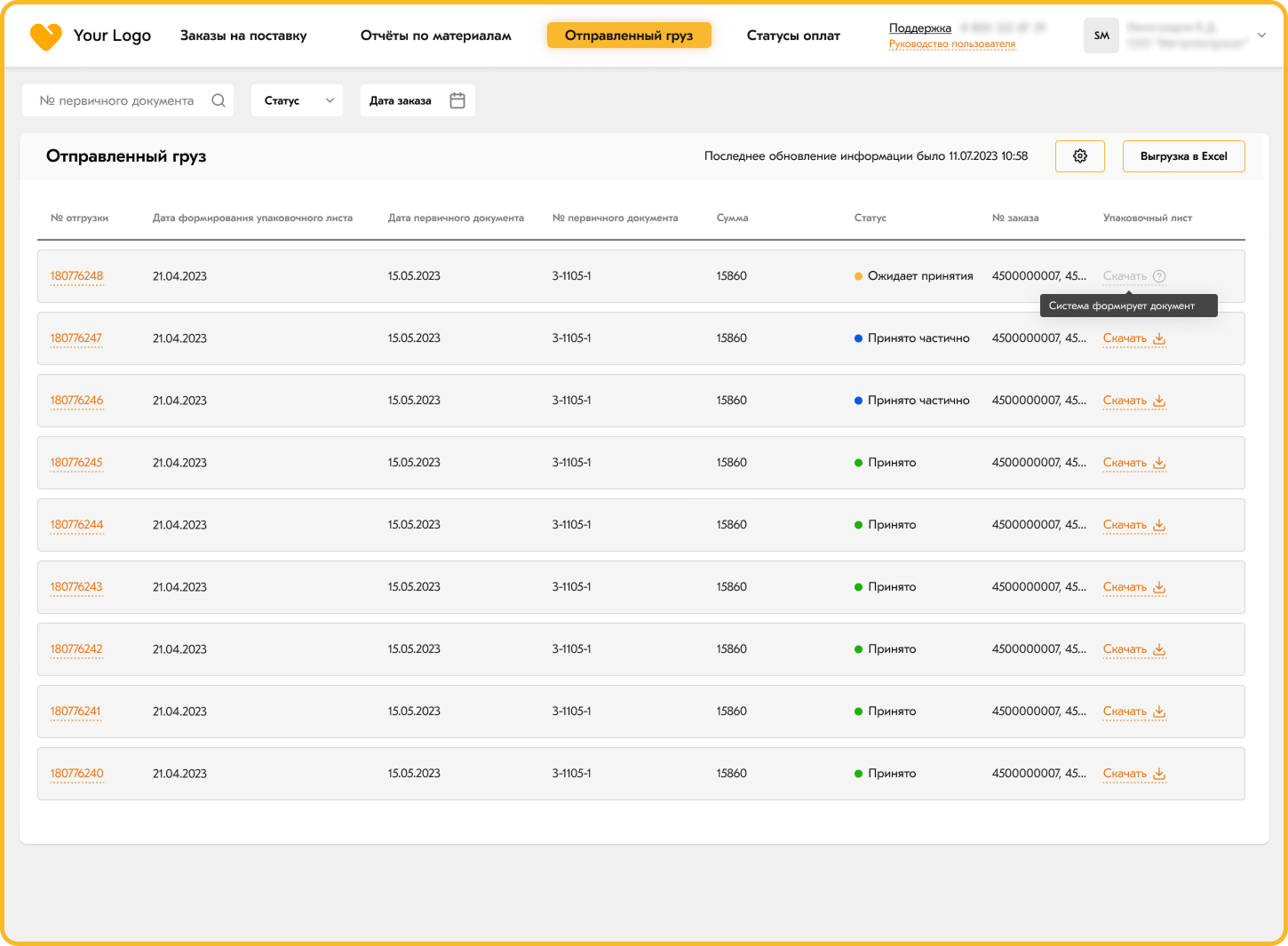The width and height of the screenshot is (1288, 946).
Task: Open shipment link 180776241
Action: pos(76,711)
